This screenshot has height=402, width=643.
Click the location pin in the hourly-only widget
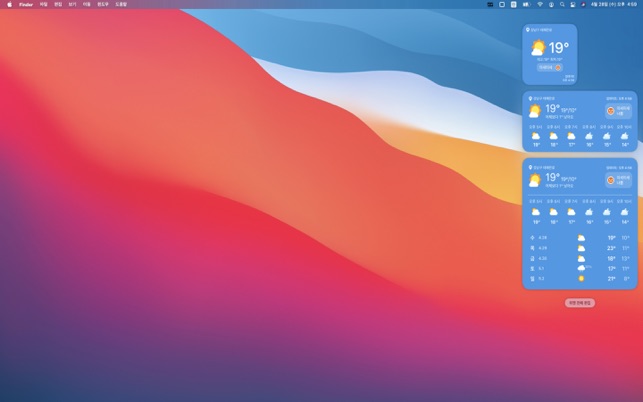point(530,98)
